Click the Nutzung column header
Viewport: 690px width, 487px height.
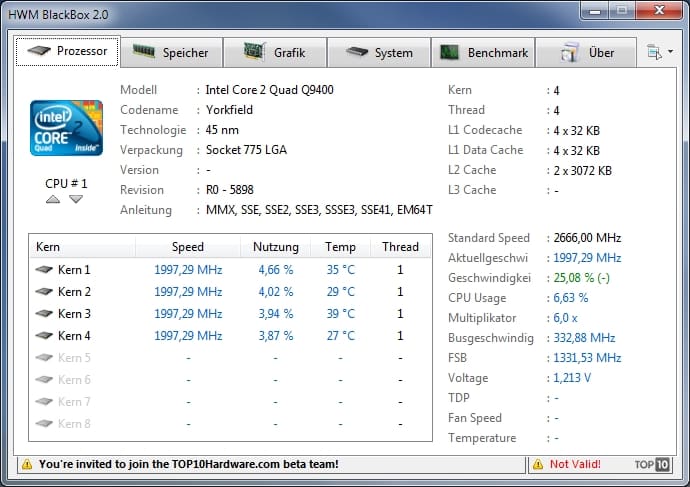pos(275,247)
